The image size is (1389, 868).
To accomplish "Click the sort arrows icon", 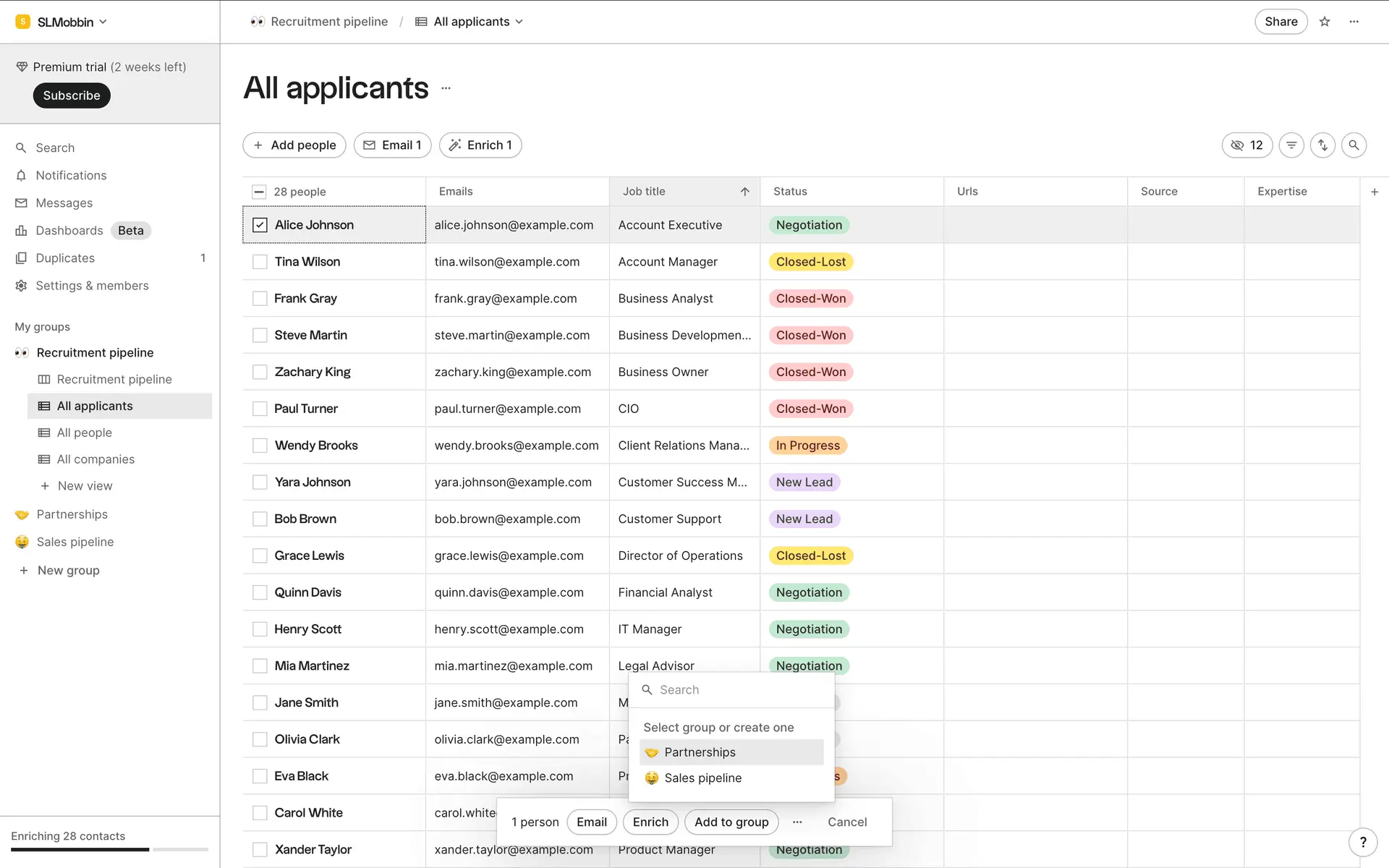I will point(1322,145).
